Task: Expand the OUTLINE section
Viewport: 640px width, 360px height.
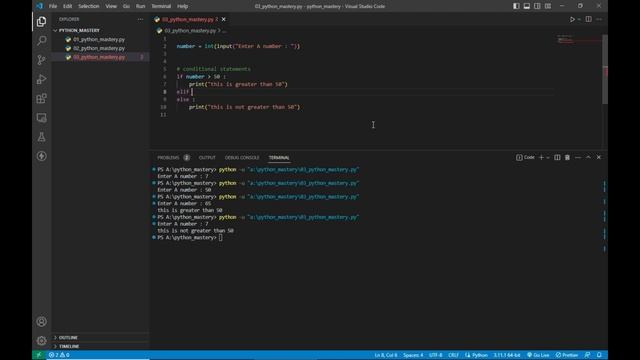Action: click(68, 338)
